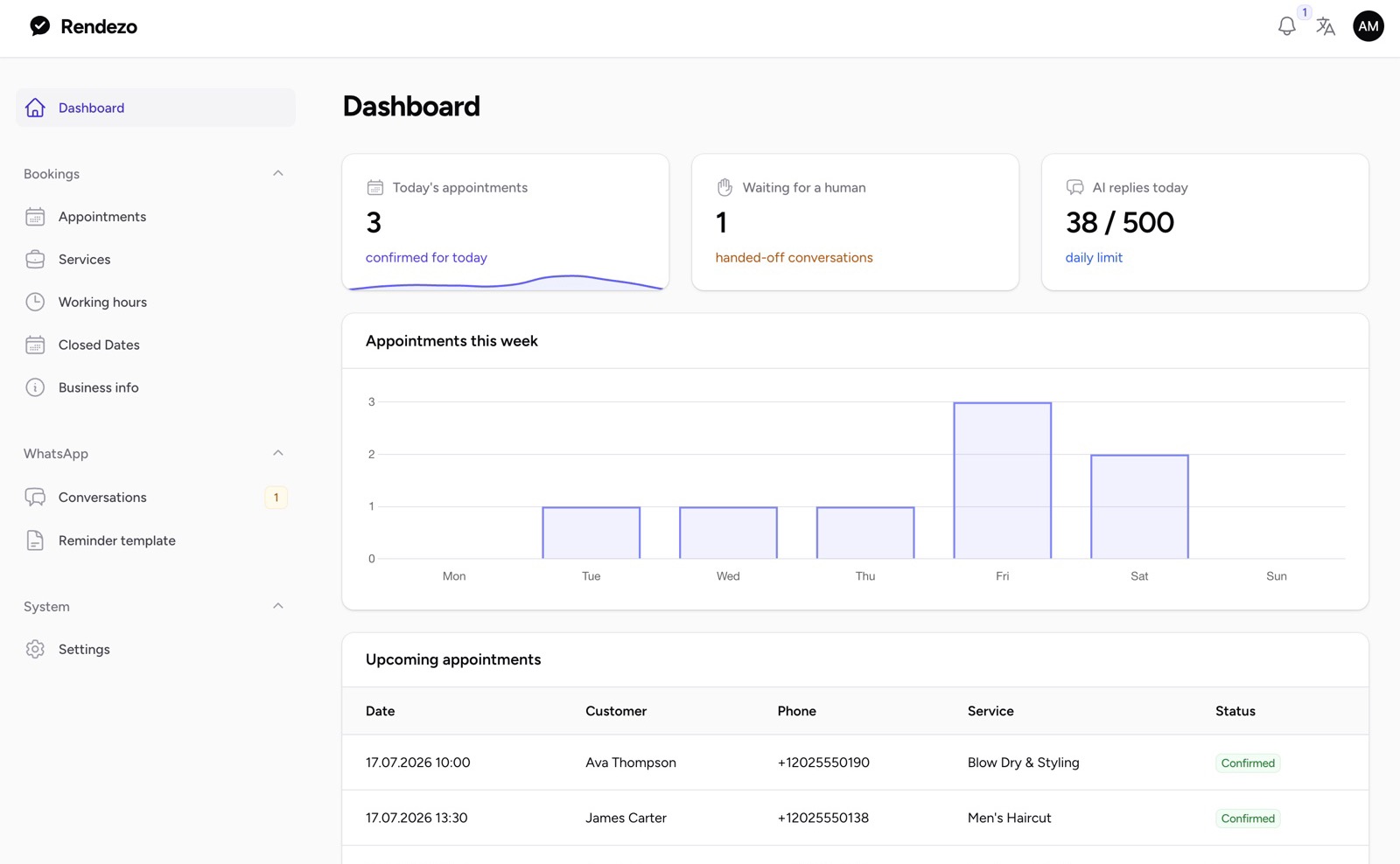Viewport: 1400px width, 864px height.
Task: Click the Status column header
Action: (1235, 711)
